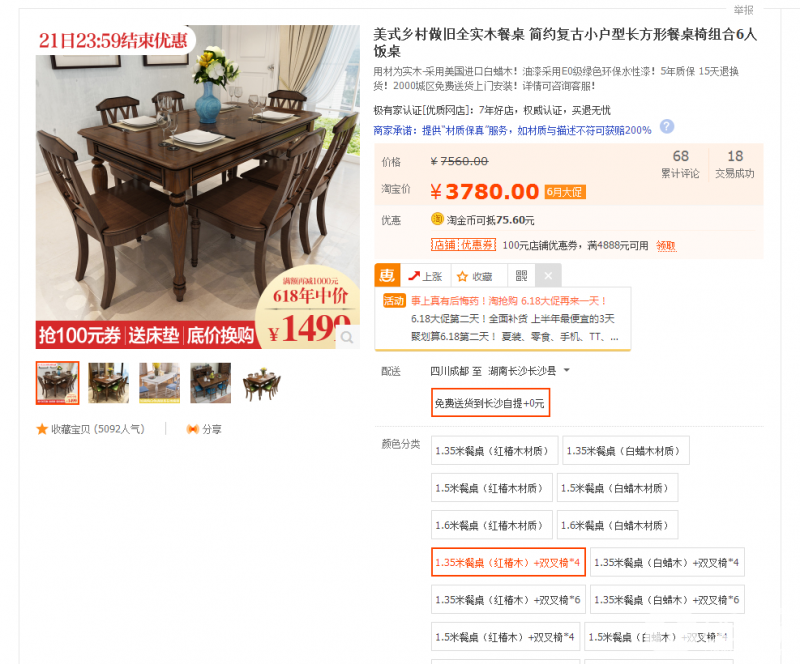Screen dimensions: 800x664
Task: Click the 收藏宝贝 star to favorite item
Action: click(42, 429)
